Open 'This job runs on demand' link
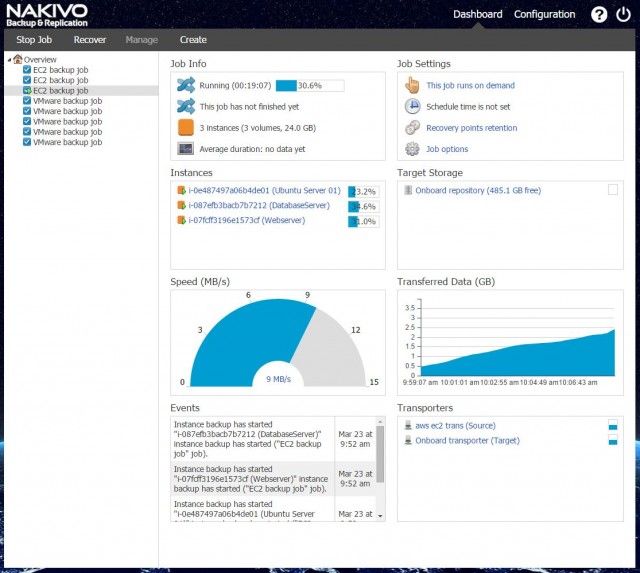 471,85
